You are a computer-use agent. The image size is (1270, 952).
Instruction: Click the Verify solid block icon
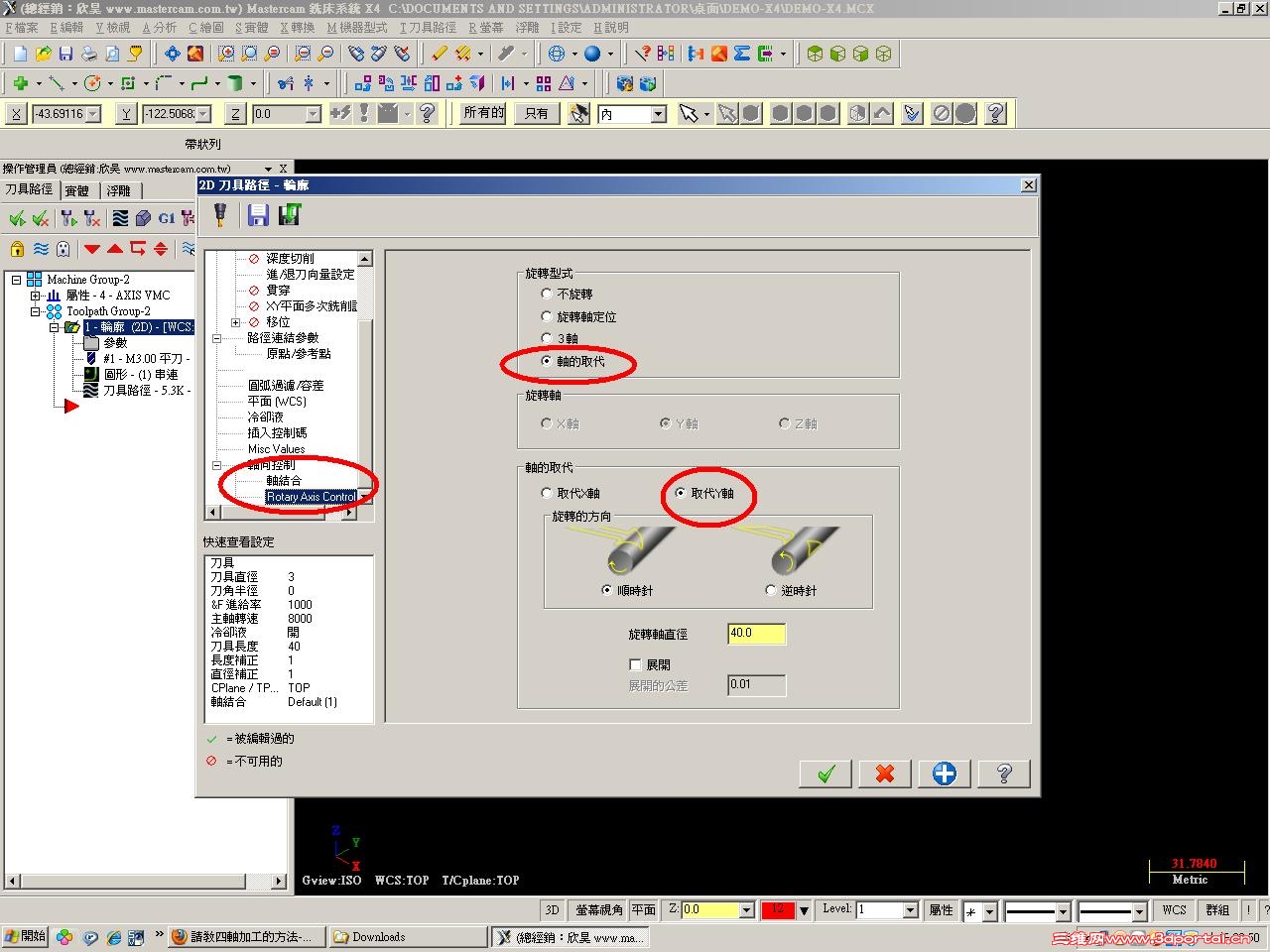point(143,218)
